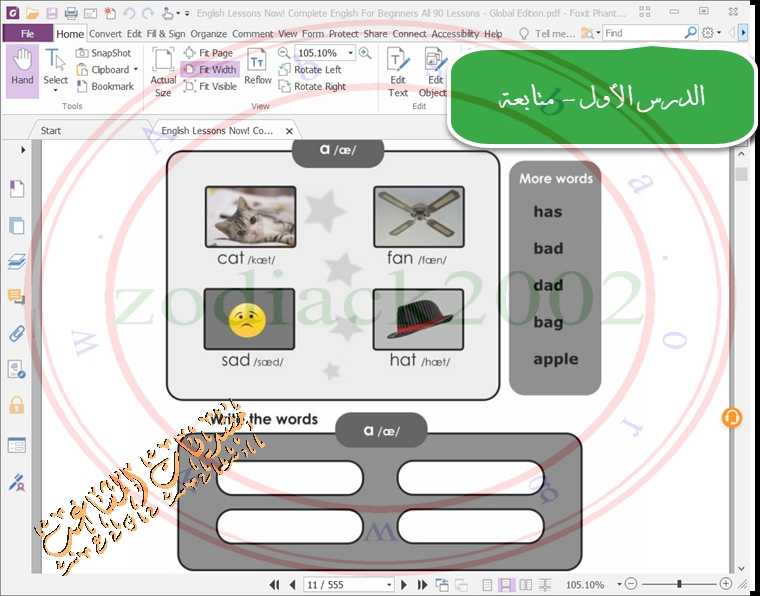
Task: Take a SnapShot of the page
Action: pos(104,53)
